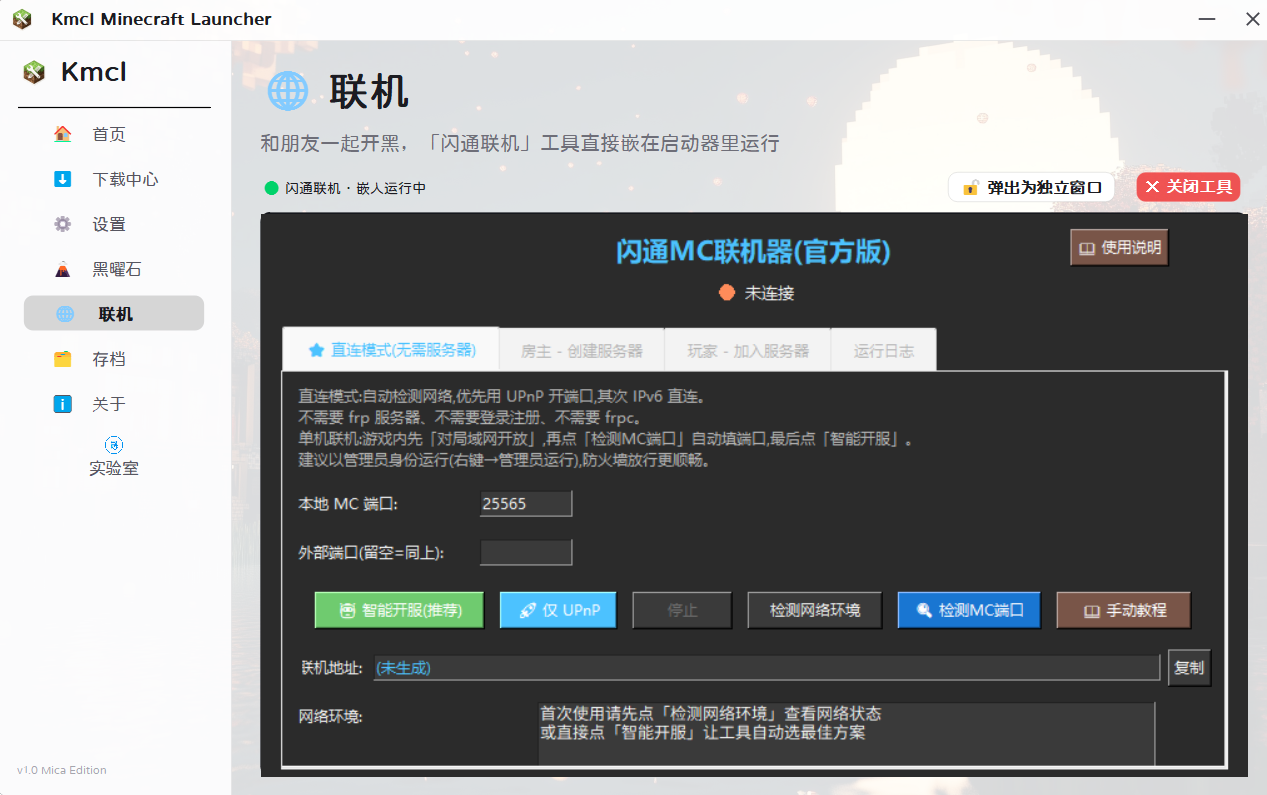
Task: Click the lock icon on 弹出为独立窗口
Action: pyautogui.click(x=970, y=187)
